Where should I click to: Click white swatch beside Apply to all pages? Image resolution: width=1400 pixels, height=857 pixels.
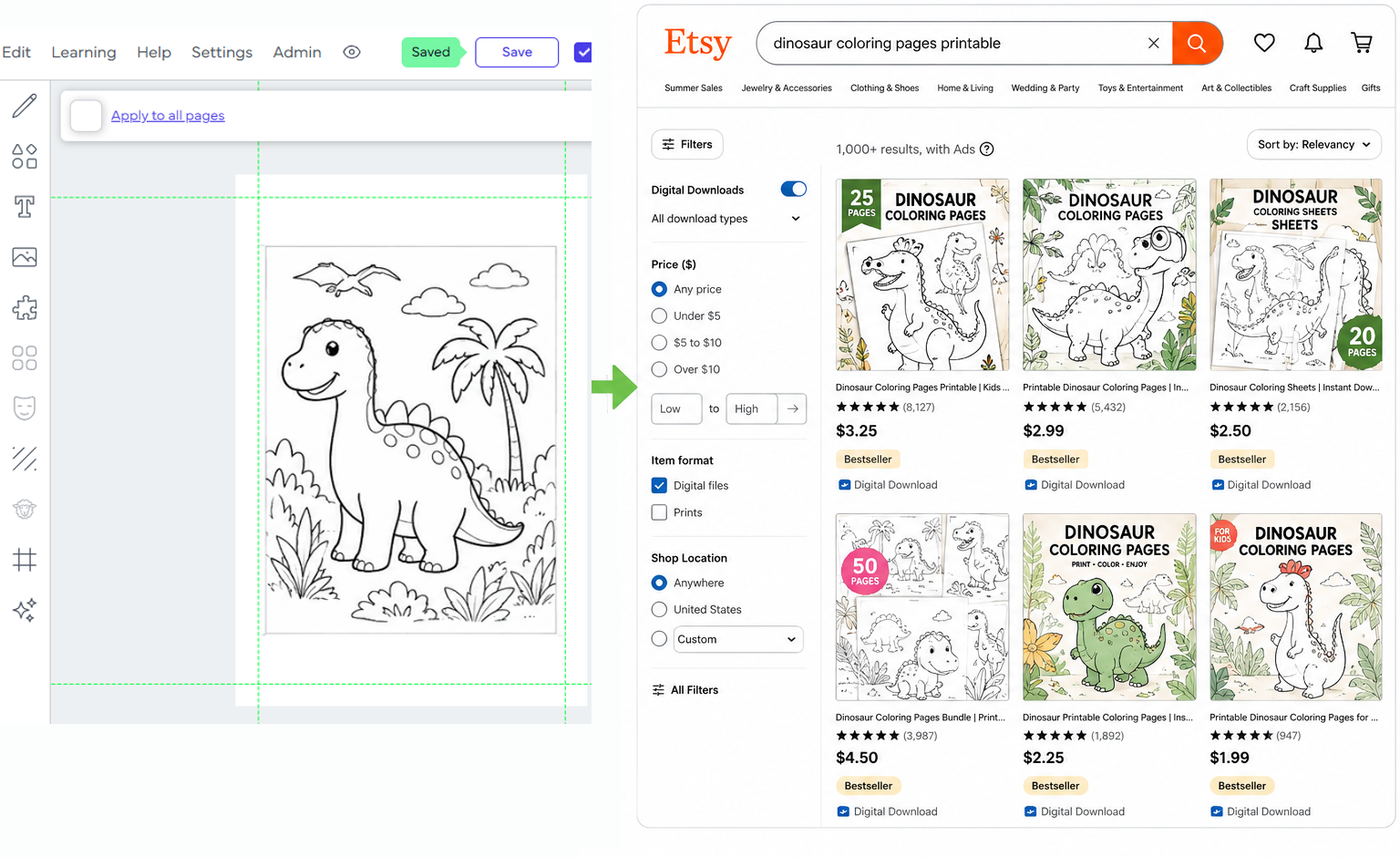86,116
